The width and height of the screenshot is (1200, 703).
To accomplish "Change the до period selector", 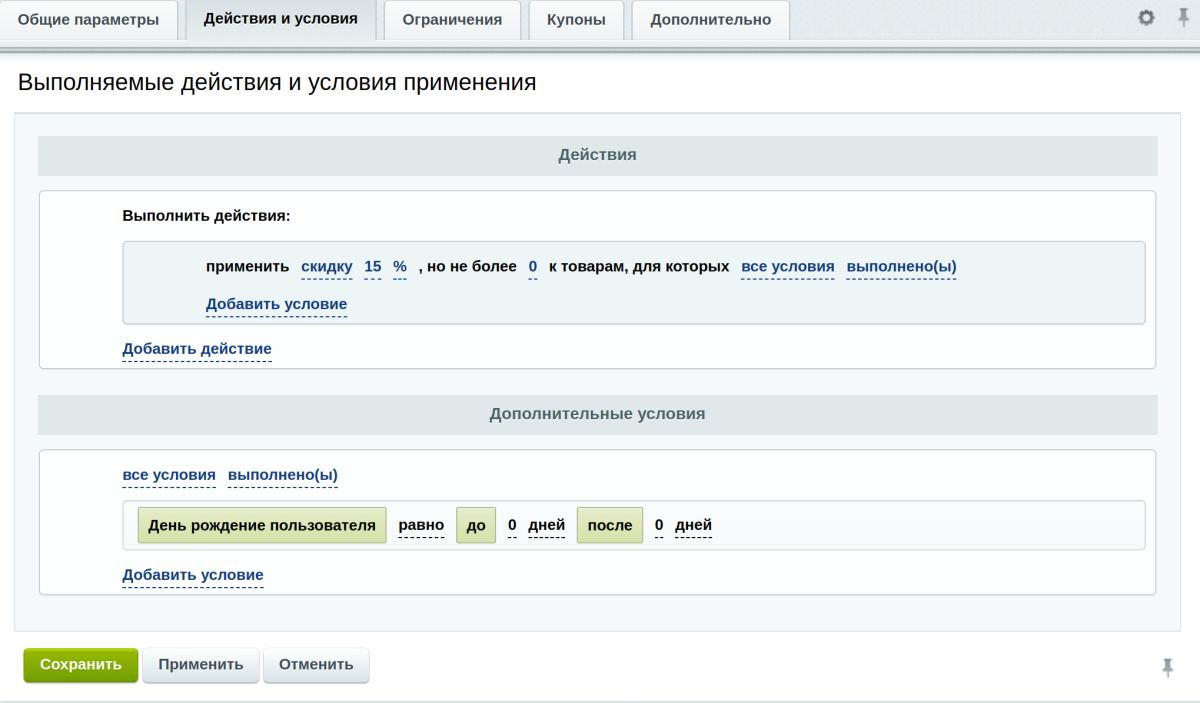I will click(x=475, y=524).
